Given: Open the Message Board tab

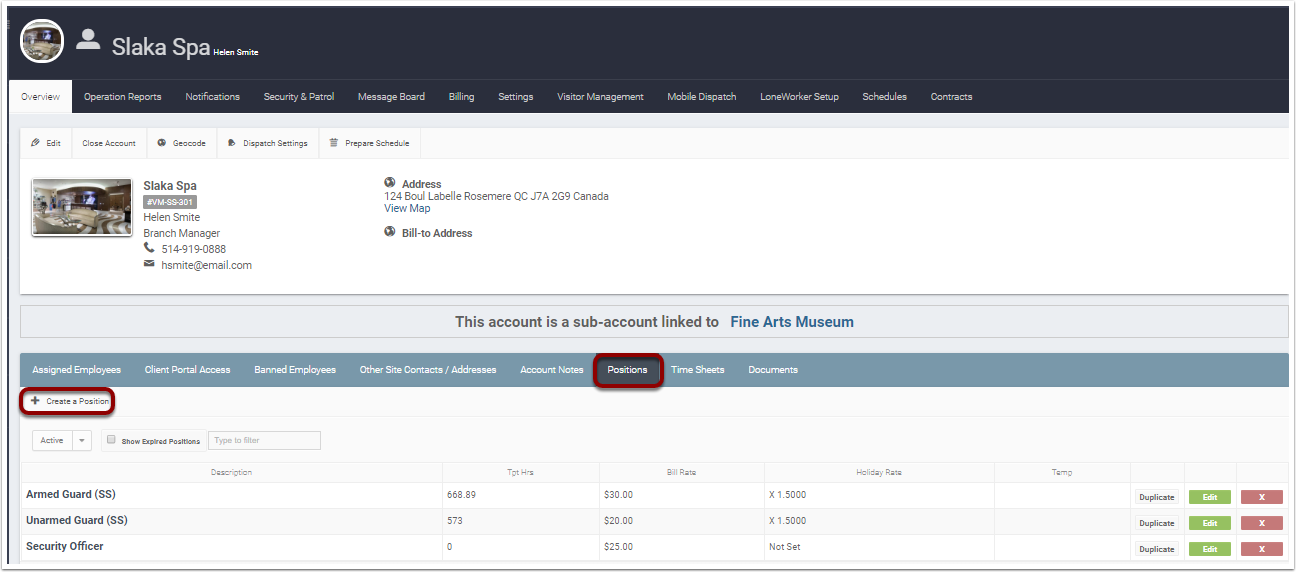Looking at the screenshot, I should pyautogui.click(x=391, y=97).
